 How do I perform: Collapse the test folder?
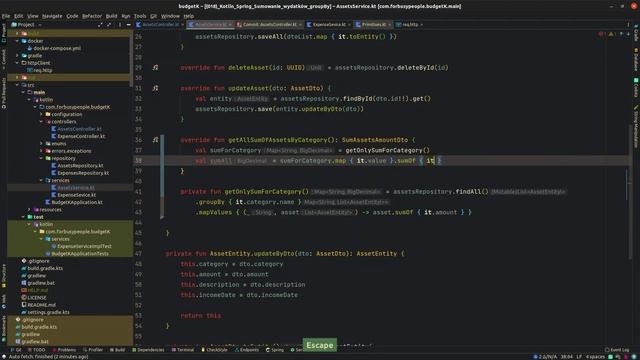(x=23, y=217)
